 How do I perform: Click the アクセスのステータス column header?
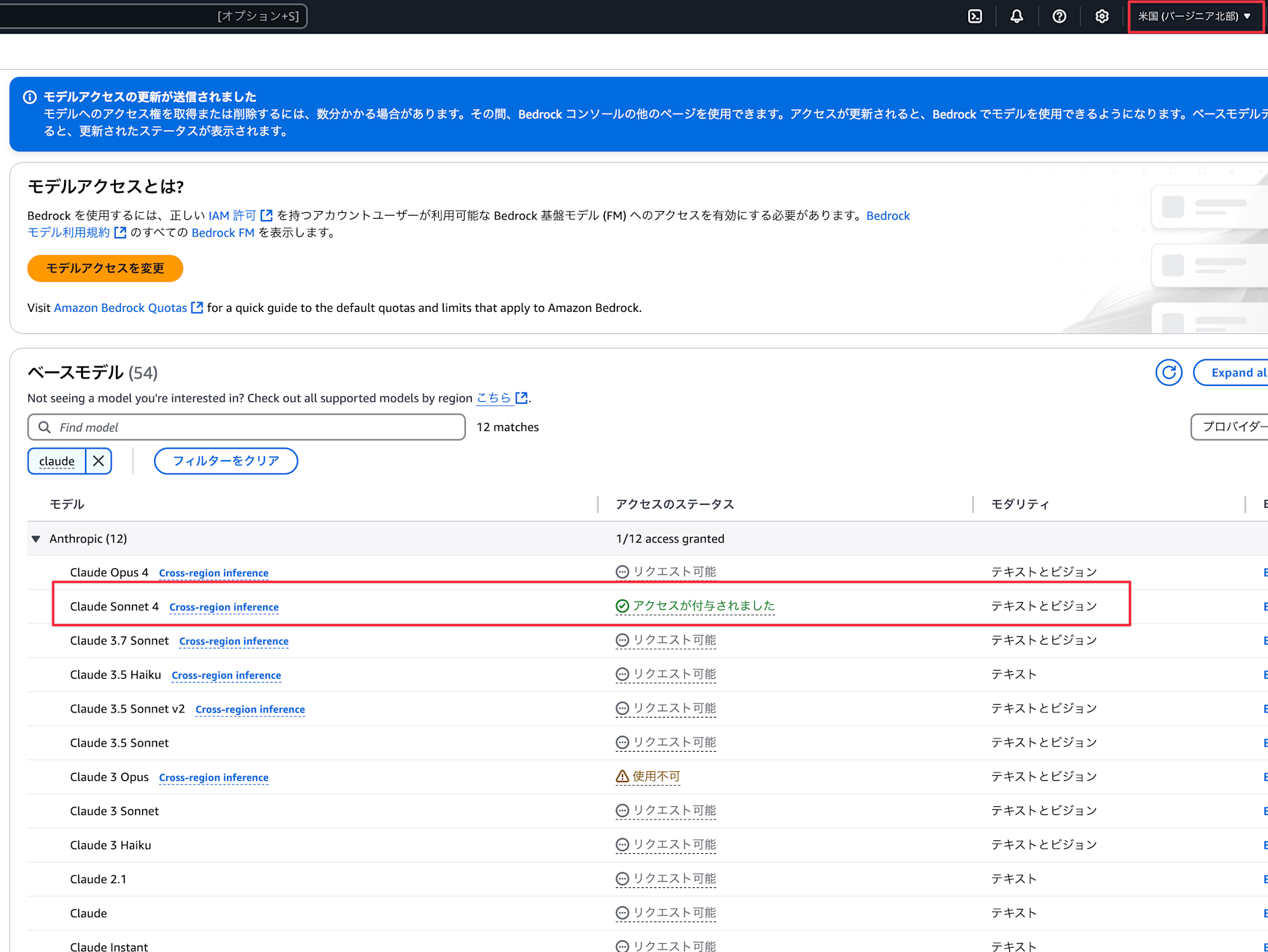point(675,504)
